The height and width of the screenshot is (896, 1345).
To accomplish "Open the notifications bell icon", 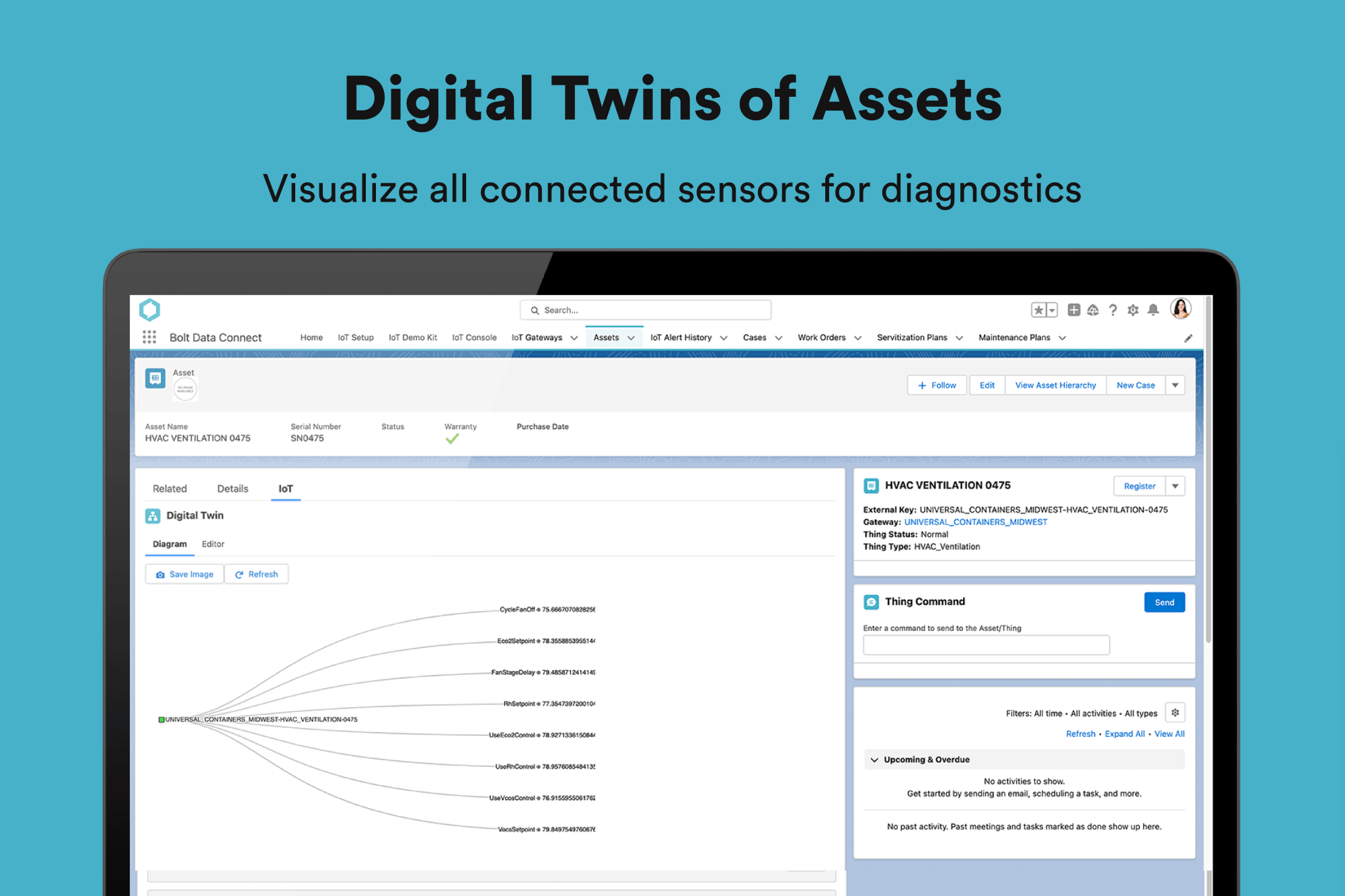I will tap(1153, 310).
